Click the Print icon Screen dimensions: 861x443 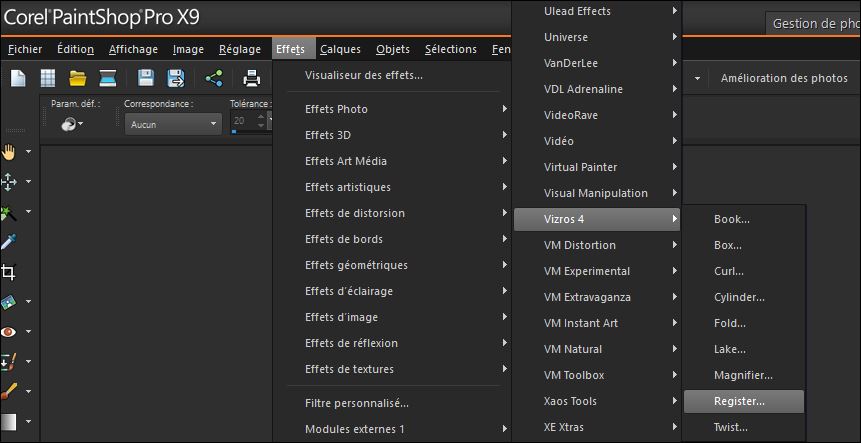tap(251, 78)
